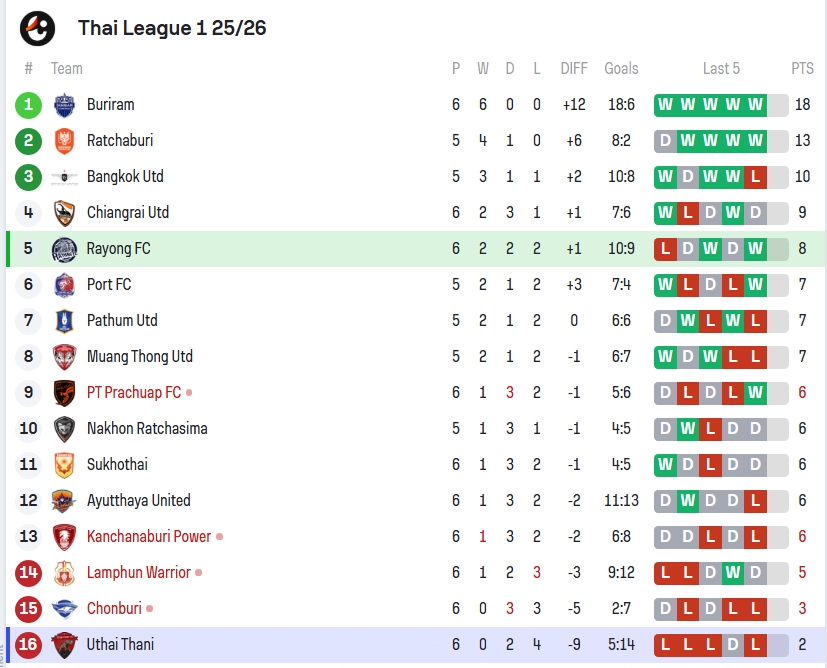Select the Chiangrai Utd team badge
Screen dimensions: 827x668
pyautogui.click(x=64, y=213)
